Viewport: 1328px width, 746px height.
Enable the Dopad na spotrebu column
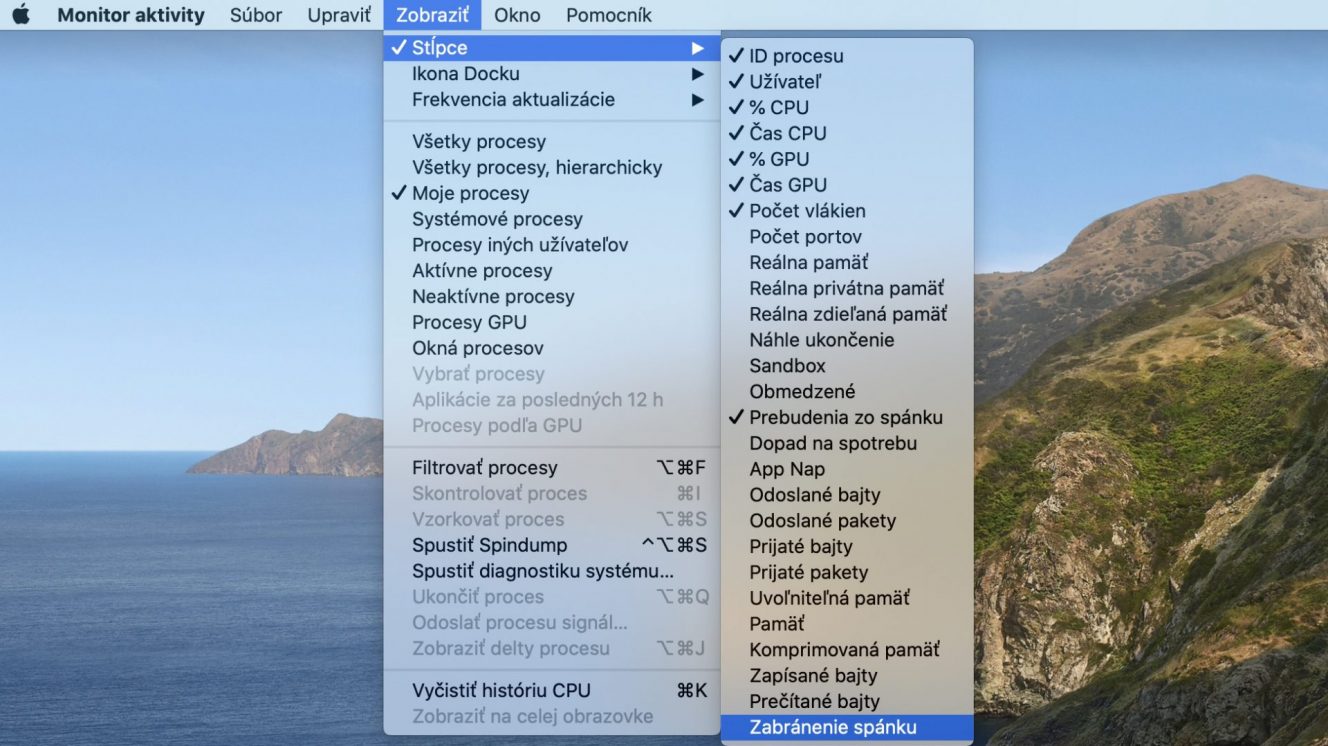[x=847, y=443]
